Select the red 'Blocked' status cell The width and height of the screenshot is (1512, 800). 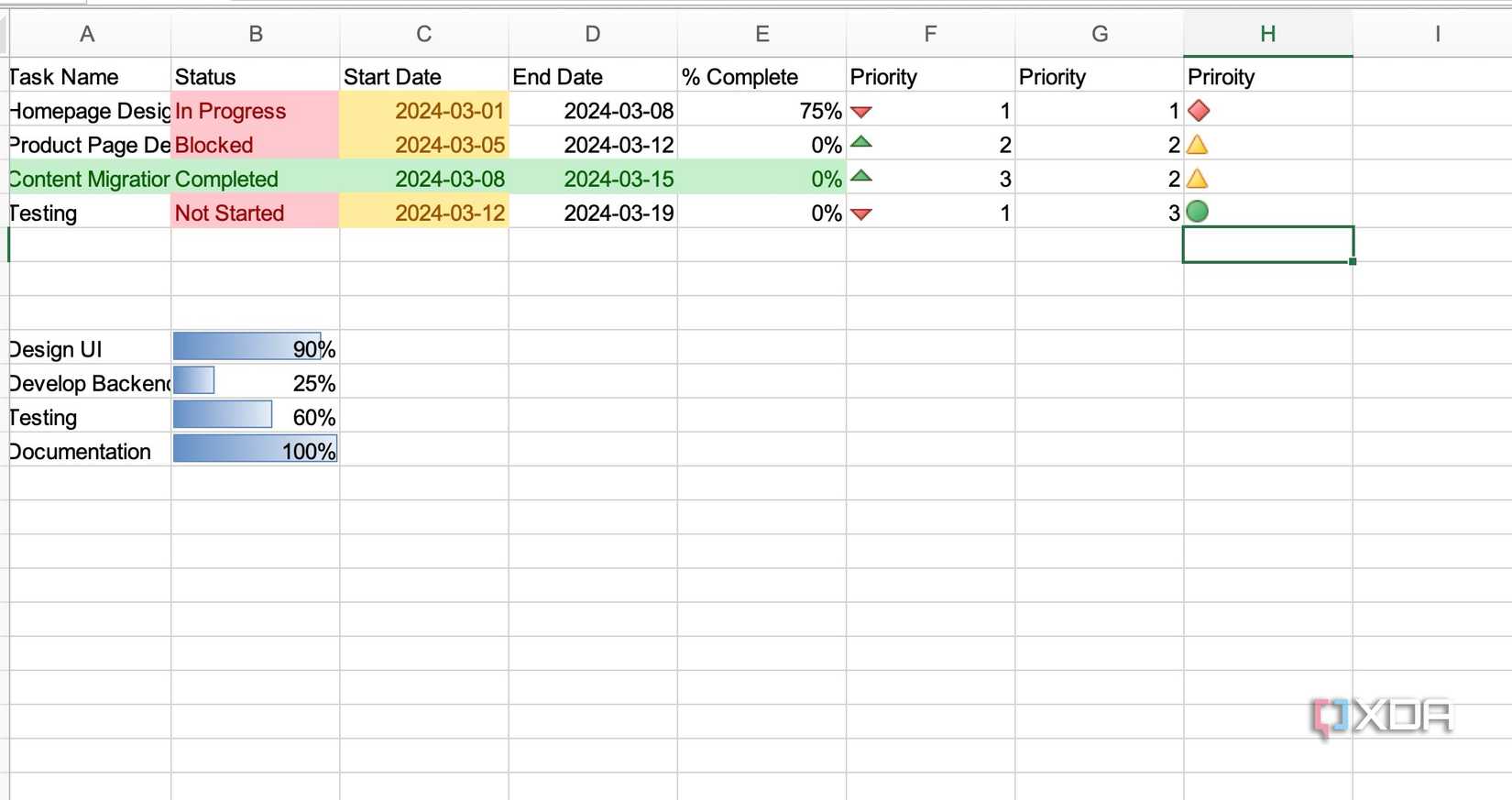click(255, 145)
